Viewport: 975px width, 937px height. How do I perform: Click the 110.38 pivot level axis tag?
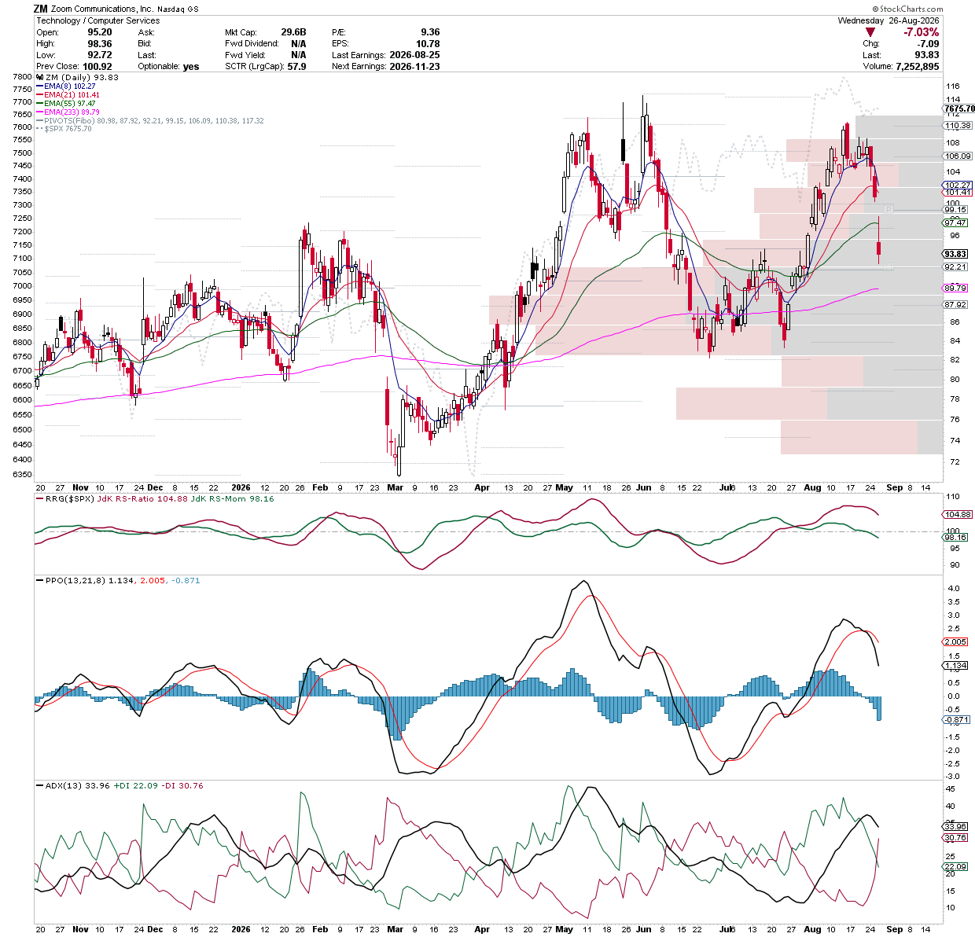point(958,126)
